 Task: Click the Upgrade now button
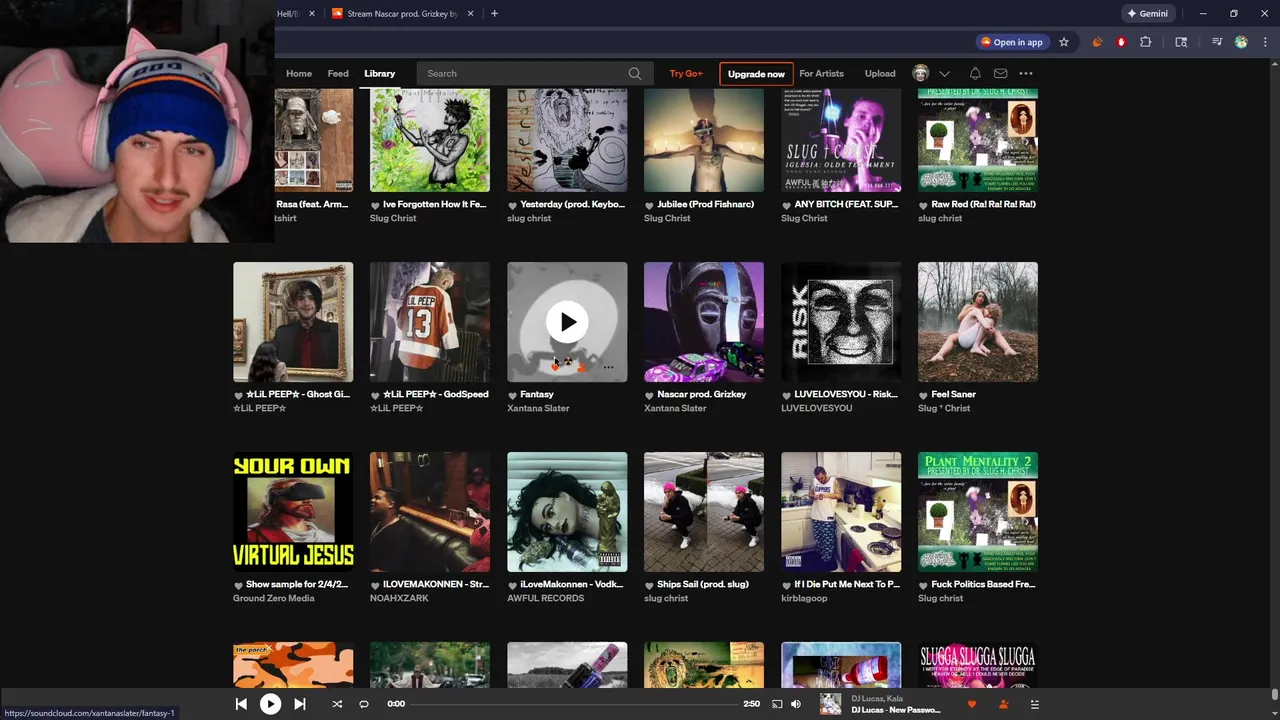[x=756, y=74]
